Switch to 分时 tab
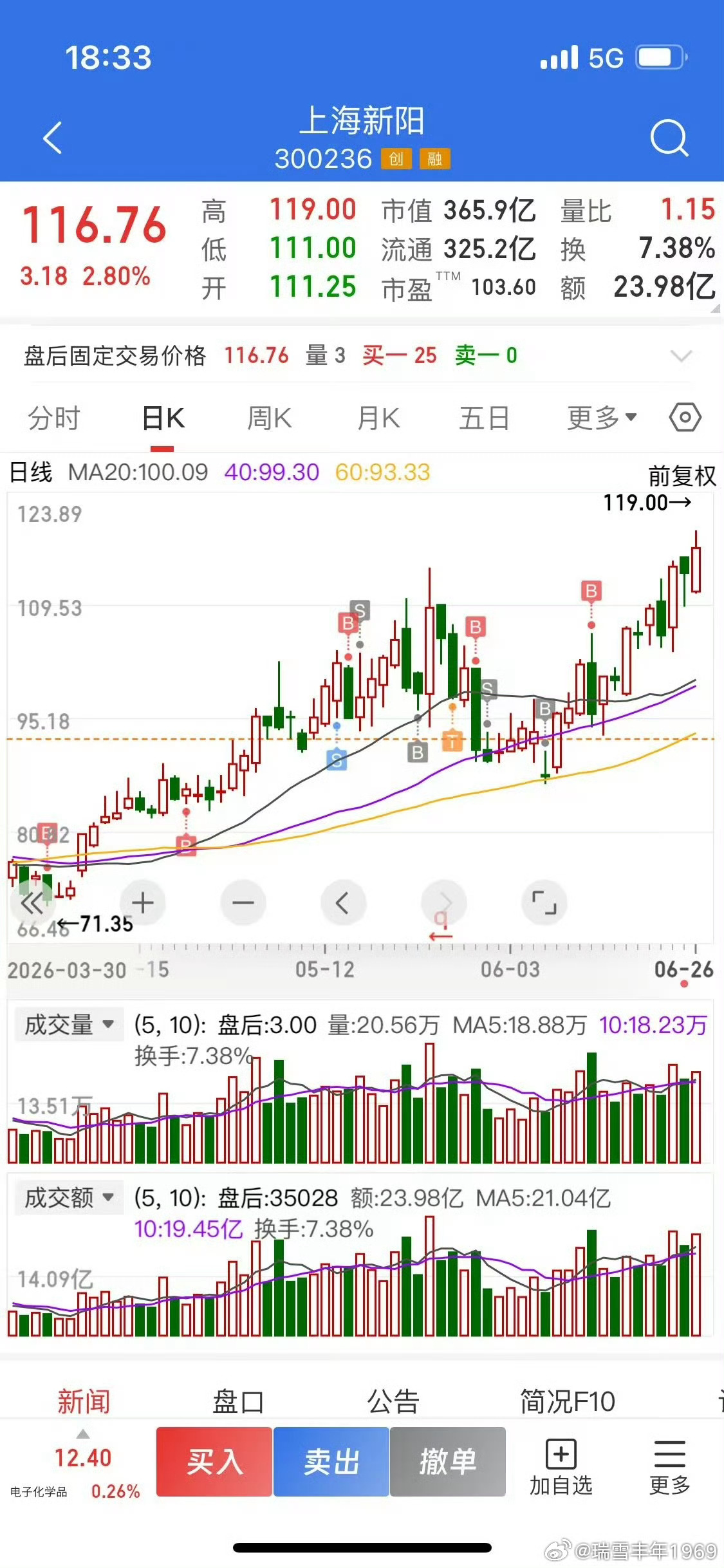The height and width of the screenshot is (1568, 724). pos(53,418)
